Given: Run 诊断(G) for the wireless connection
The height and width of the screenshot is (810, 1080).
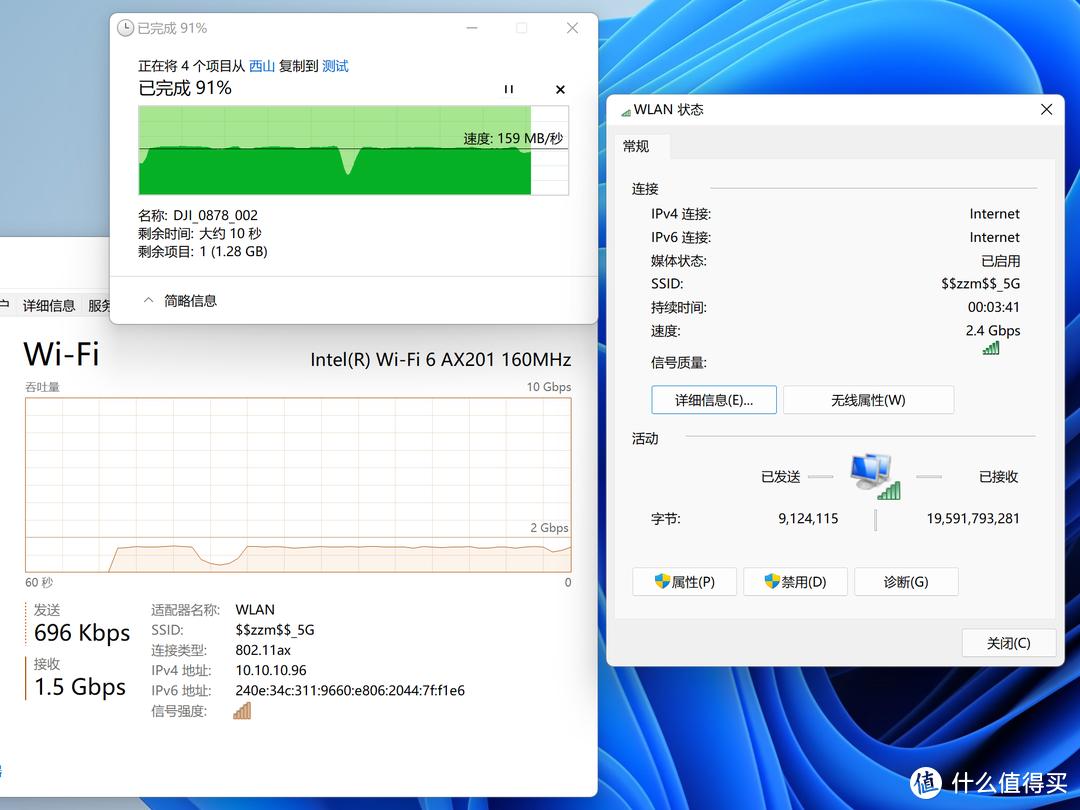Looking at the screenshot, I should point(906,581).
